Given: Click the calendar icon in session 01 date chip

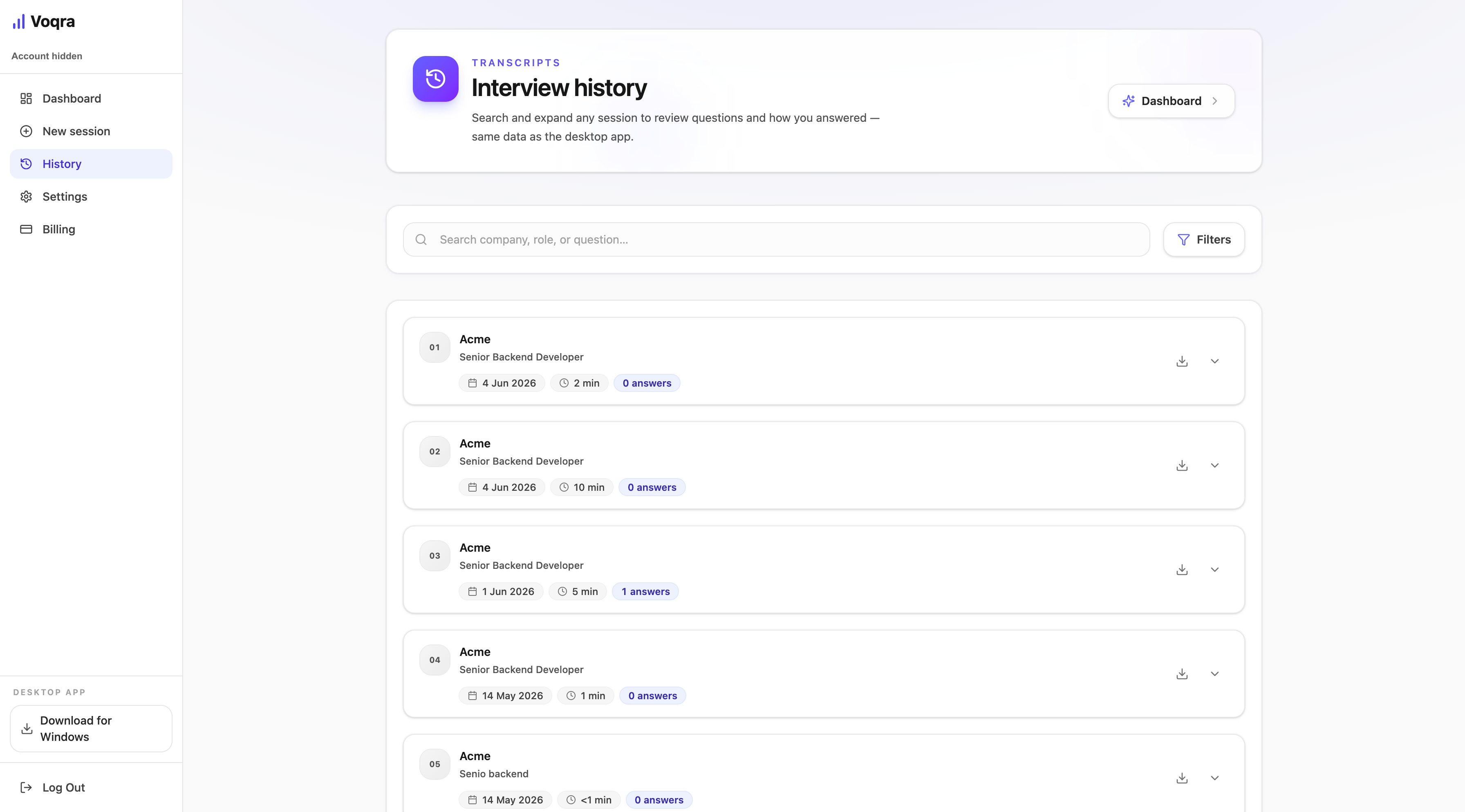Looking at the screenshot, I should (x=472, y=383).
